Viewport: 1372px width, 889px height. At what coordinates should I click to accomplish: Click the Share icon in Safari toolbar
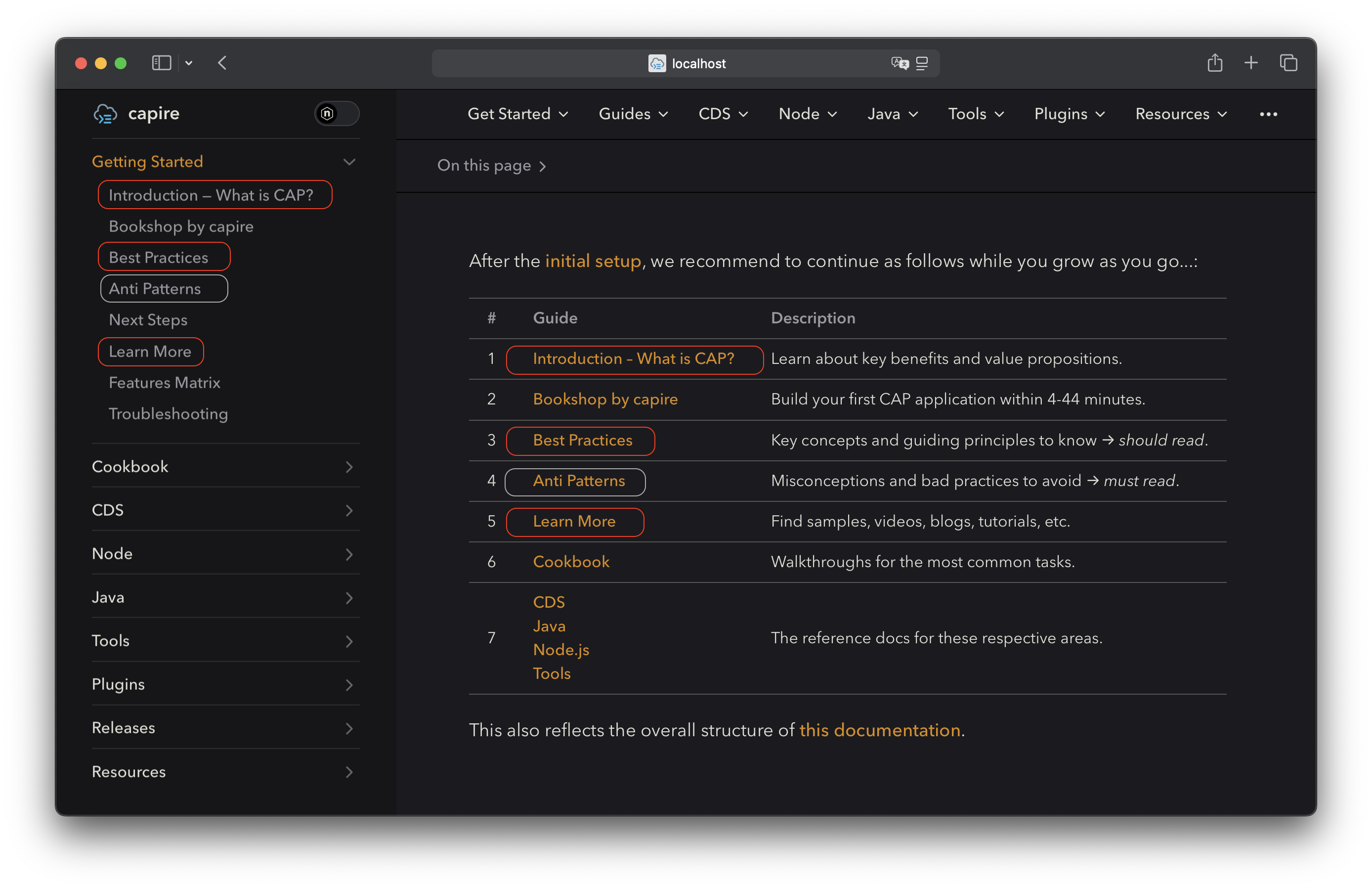[x=1215, y=62]
